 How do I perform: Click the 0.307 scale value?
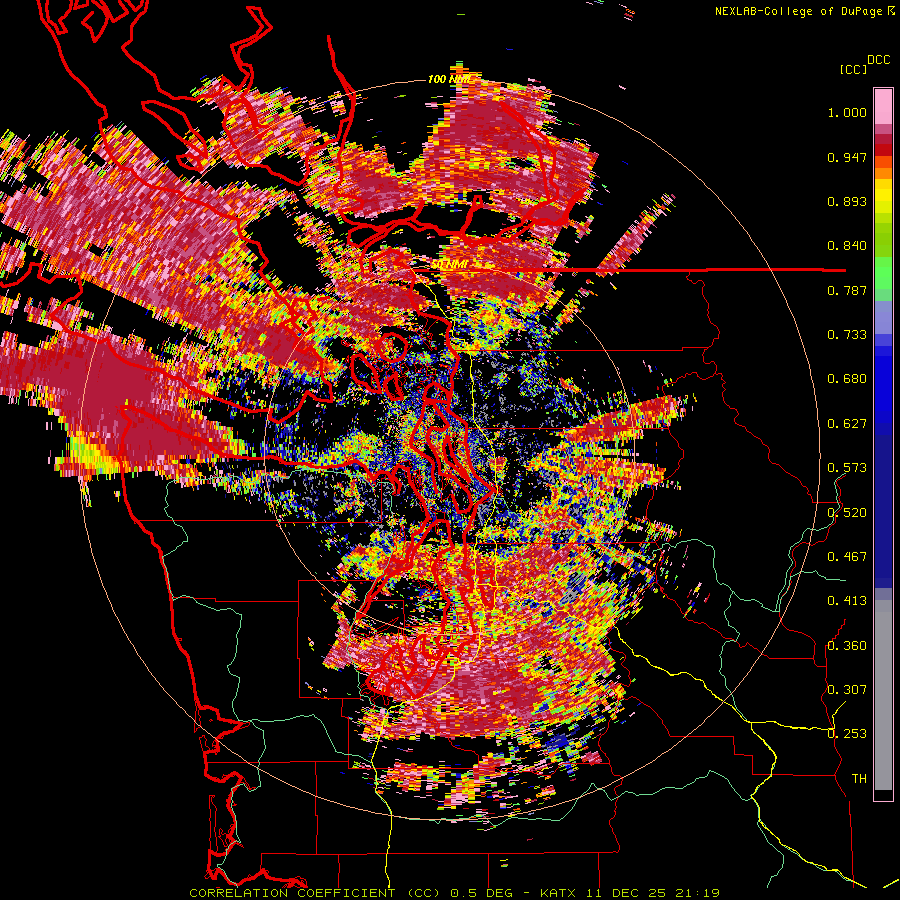click(847, 689)
